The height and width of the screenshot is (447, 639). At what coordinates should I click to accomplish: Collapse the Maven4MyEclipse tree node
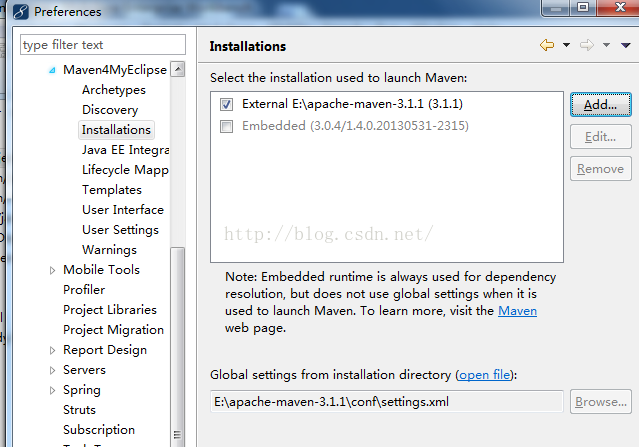point(52,70)
